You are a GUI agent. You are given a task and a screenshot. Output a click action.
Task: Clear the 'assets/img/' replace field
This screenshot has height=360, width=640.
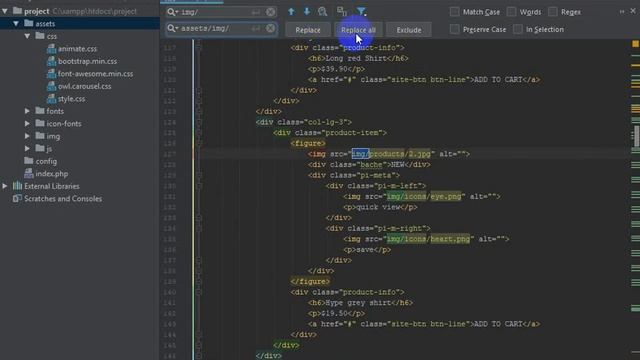pyautogui.click(x=270, y=28)
